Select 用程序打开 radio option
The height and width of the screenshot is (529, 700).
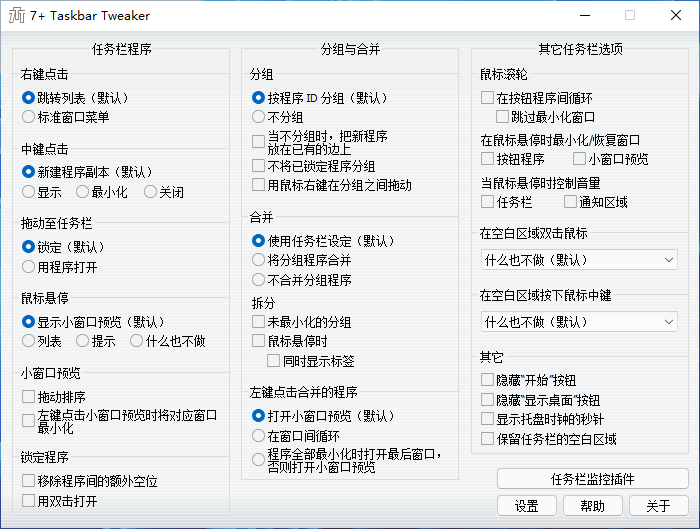(28, 267)
